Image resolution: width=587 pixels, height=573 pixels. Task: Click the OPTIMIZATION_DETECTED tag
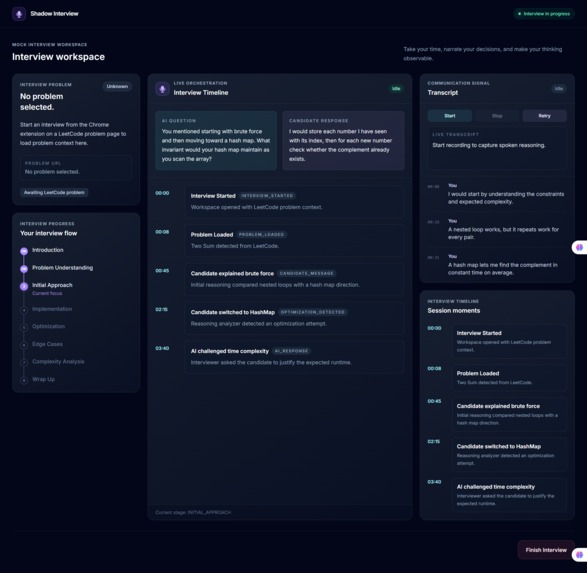point(313,312)
